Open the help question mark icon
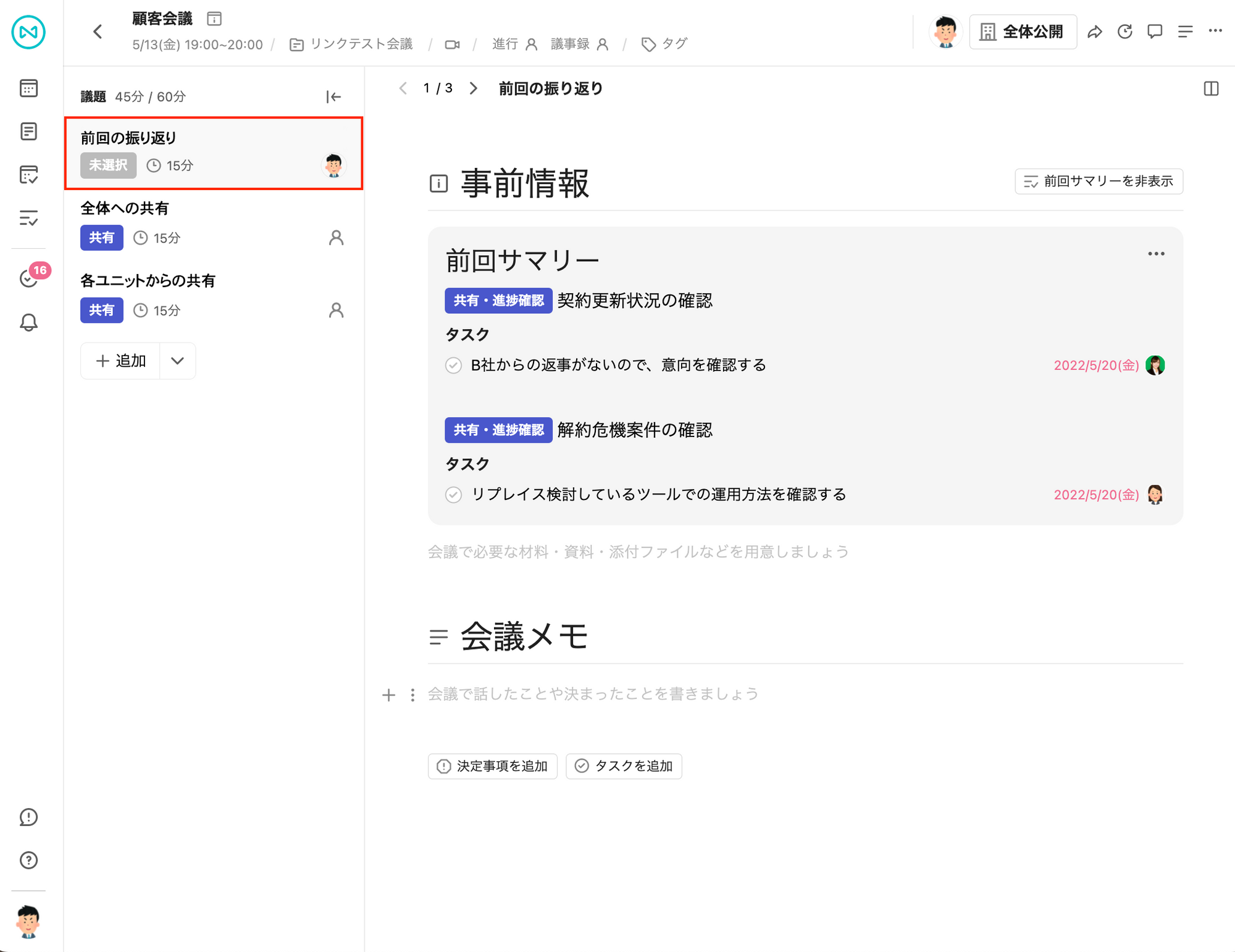Image resolution: width=1235 pixels, height=952 pixels. 28,860
